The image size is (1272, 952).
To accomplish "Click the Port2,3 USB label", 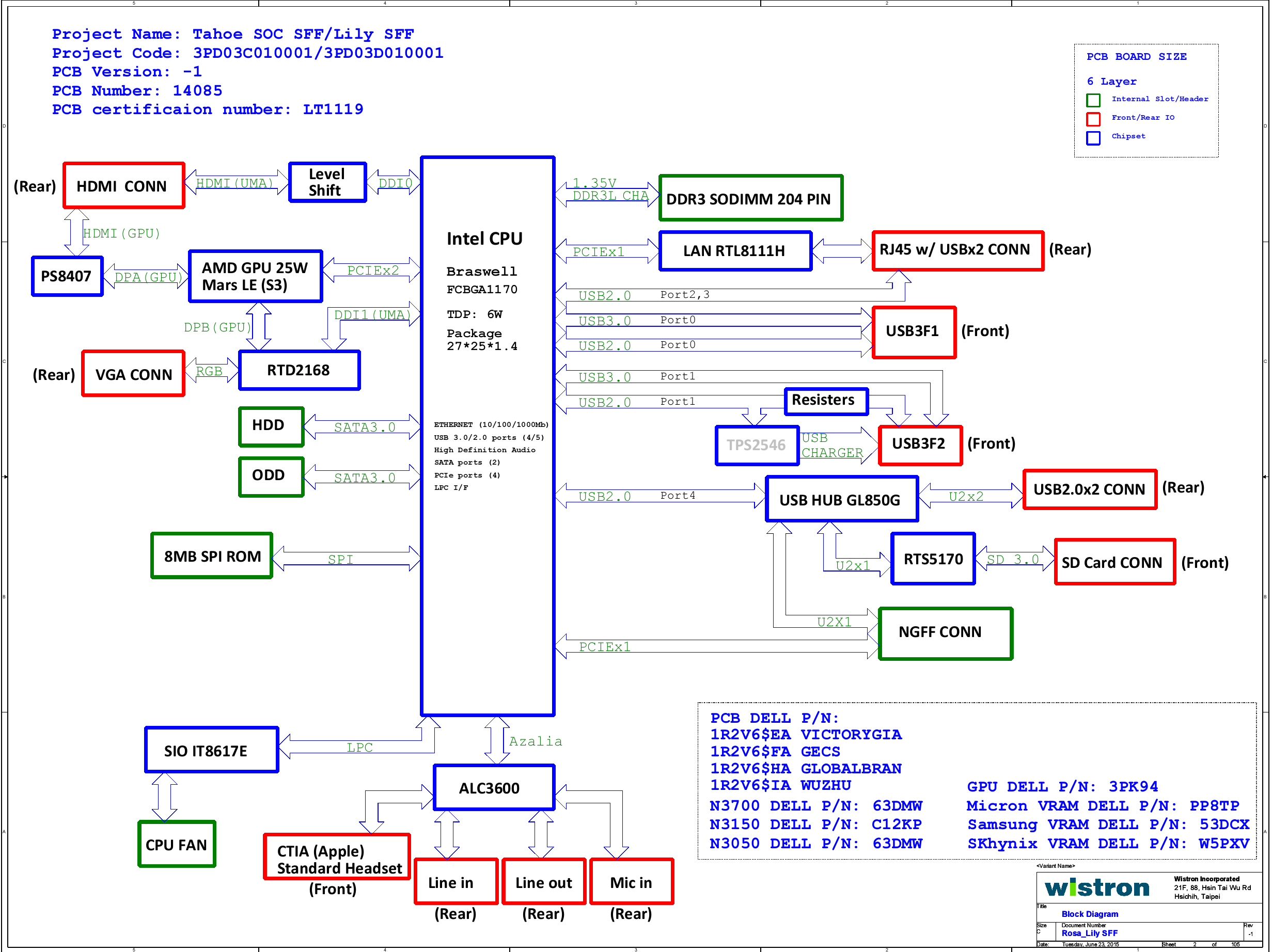I will [684, 294].
